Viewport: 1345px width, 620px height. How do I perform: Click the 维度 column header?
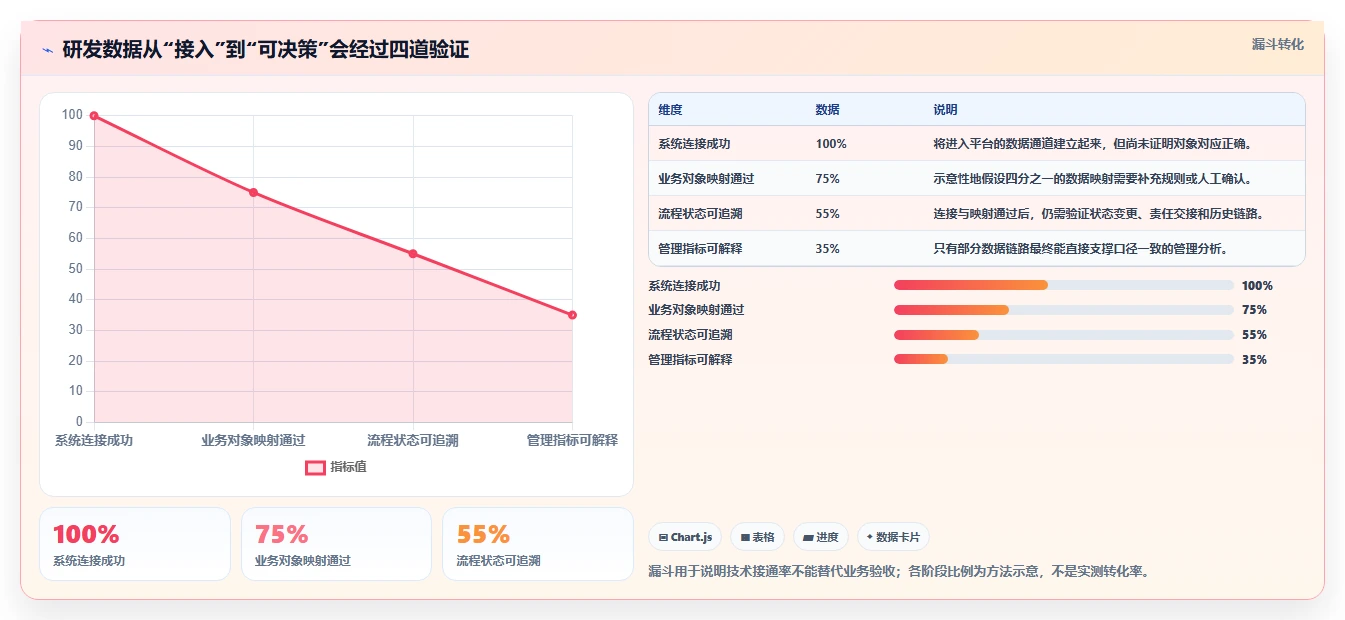point(670,110)
